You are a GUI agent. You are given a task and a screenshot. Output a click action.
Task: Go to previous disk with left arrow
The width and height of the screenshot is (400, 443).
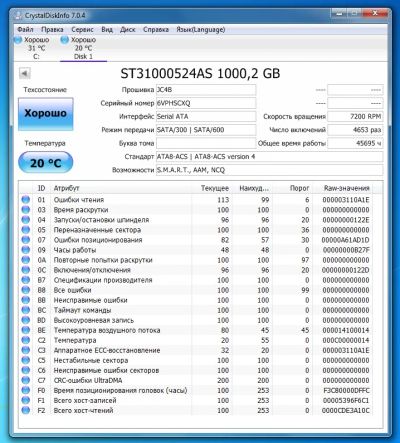(x=25, y=73)
